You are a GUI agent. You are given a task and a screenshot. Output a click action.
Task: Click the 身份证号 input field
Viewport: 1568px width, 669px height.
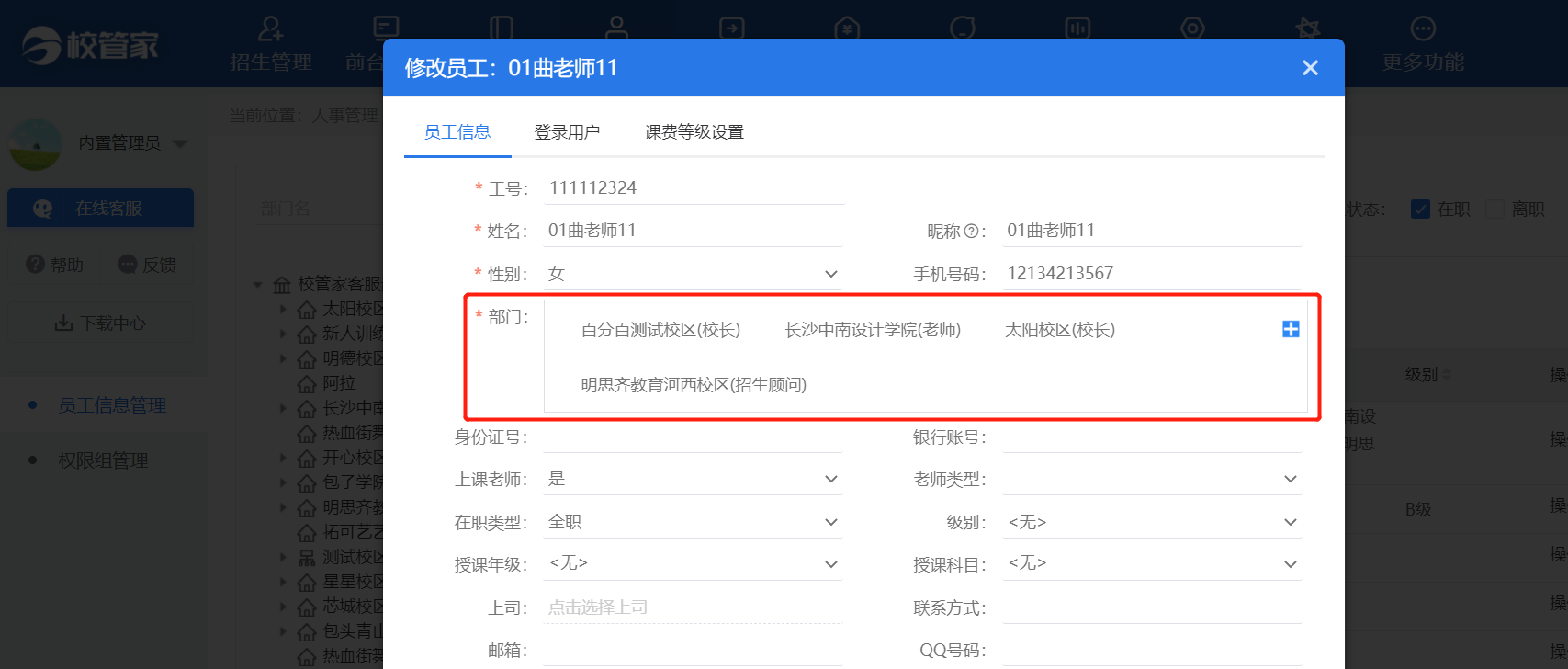point(694,437)
